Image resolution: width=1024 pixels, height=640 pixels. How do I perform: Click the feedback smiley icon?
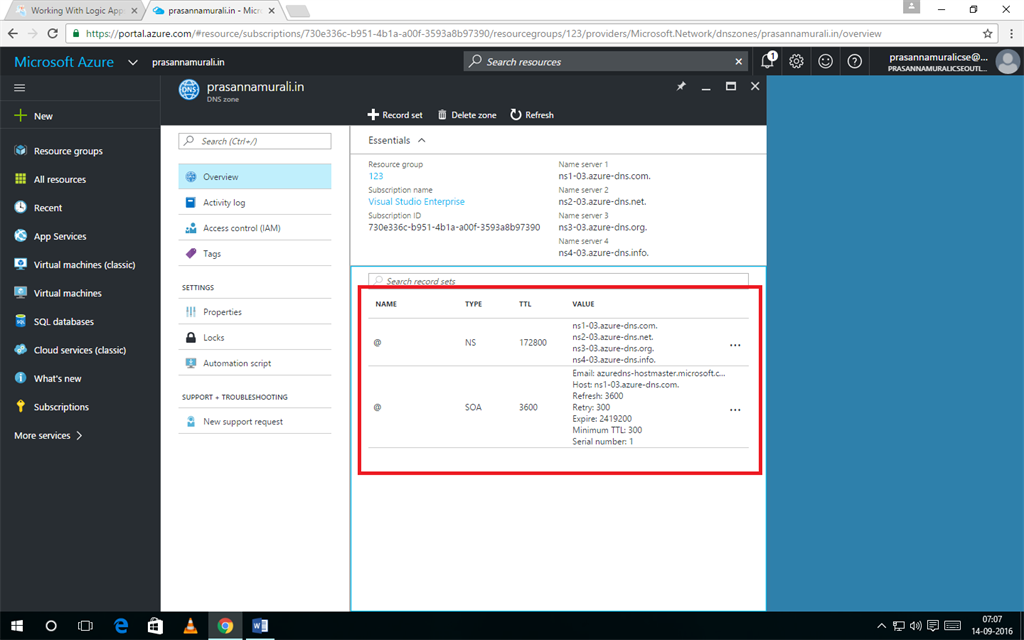pyautogui.click(x=825, y=61)
